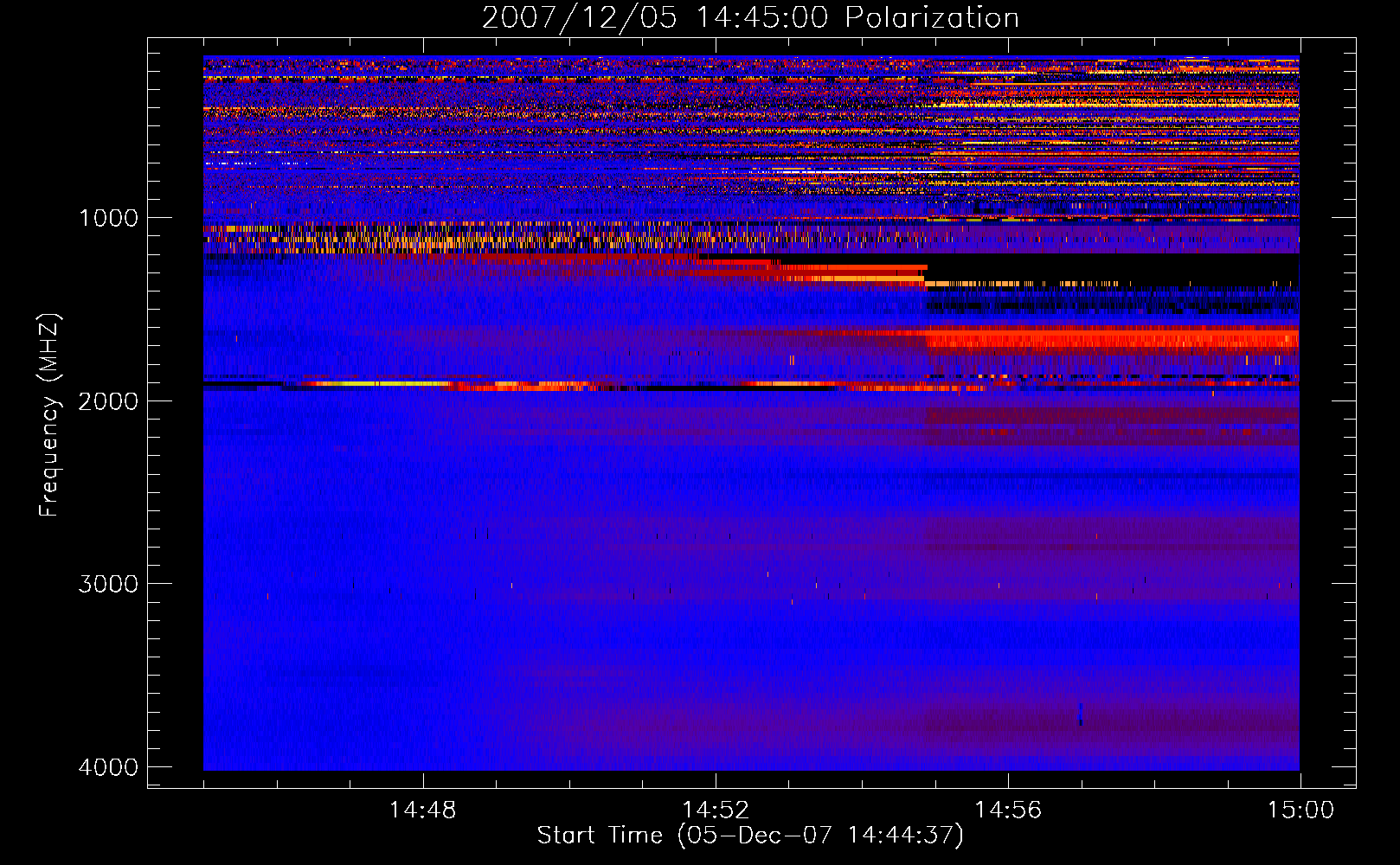1400x865 pixels.
Task: Select the 'Start Time (05-Dec-07 14:44:37)' label
Action: [x=750, y=836]
